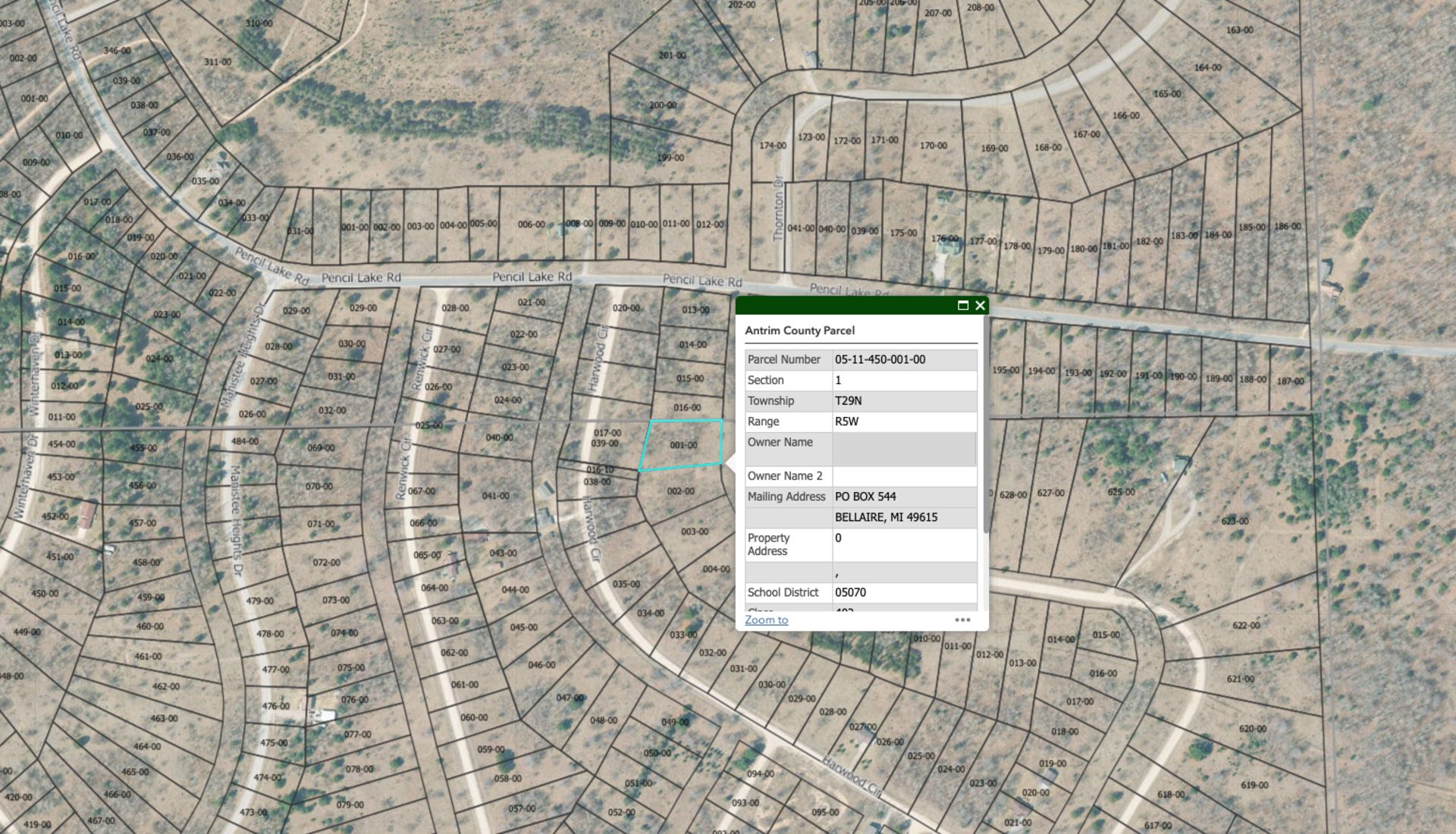
Task: Click the Antrim County Parcel title
Action: [799, 331]
